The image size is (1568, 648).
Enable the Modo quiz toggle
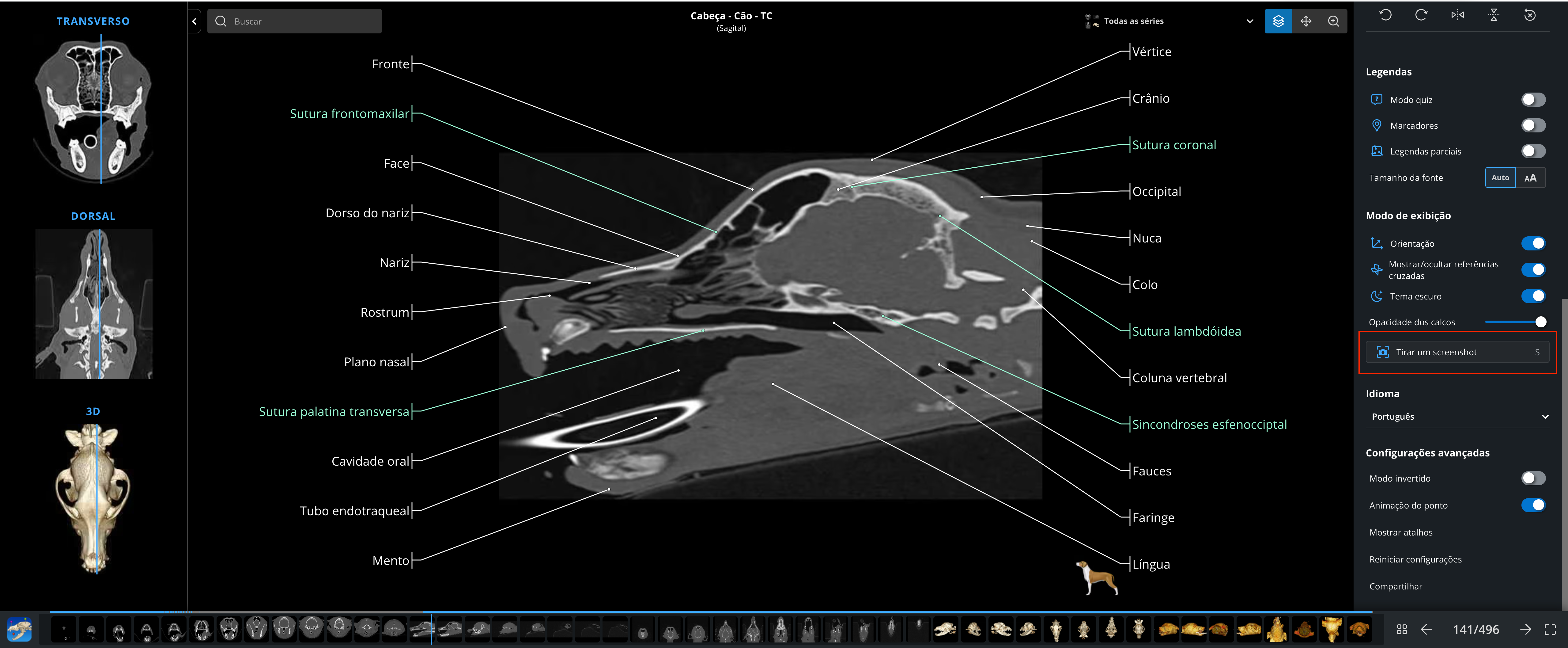[x=1533, y=99]
